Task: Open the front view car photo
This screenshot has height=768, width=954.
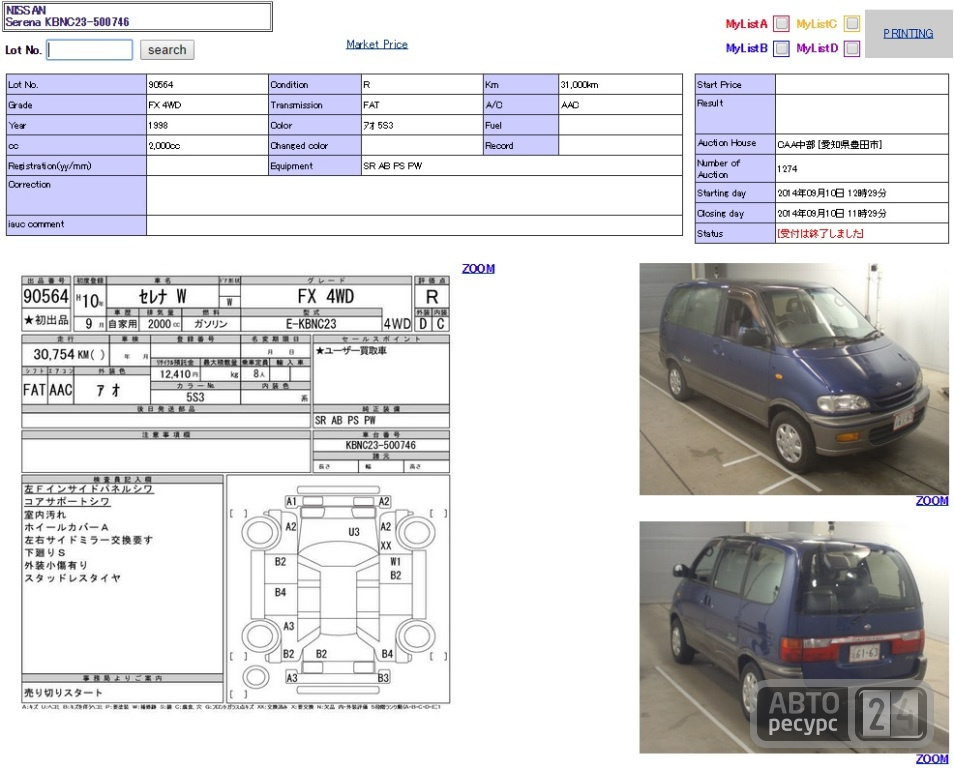Action: pos(793,379)
